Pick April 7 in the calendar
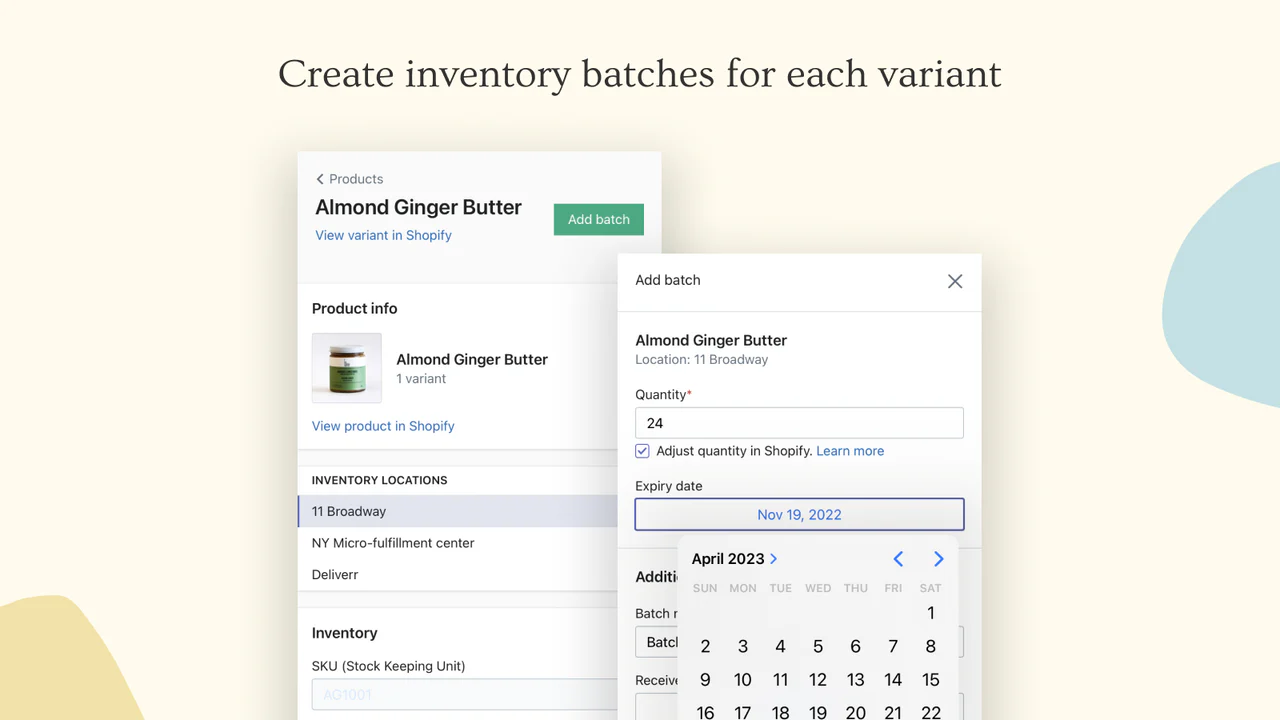The height and width of the screenshot is (720, 1280). [893, 647]
